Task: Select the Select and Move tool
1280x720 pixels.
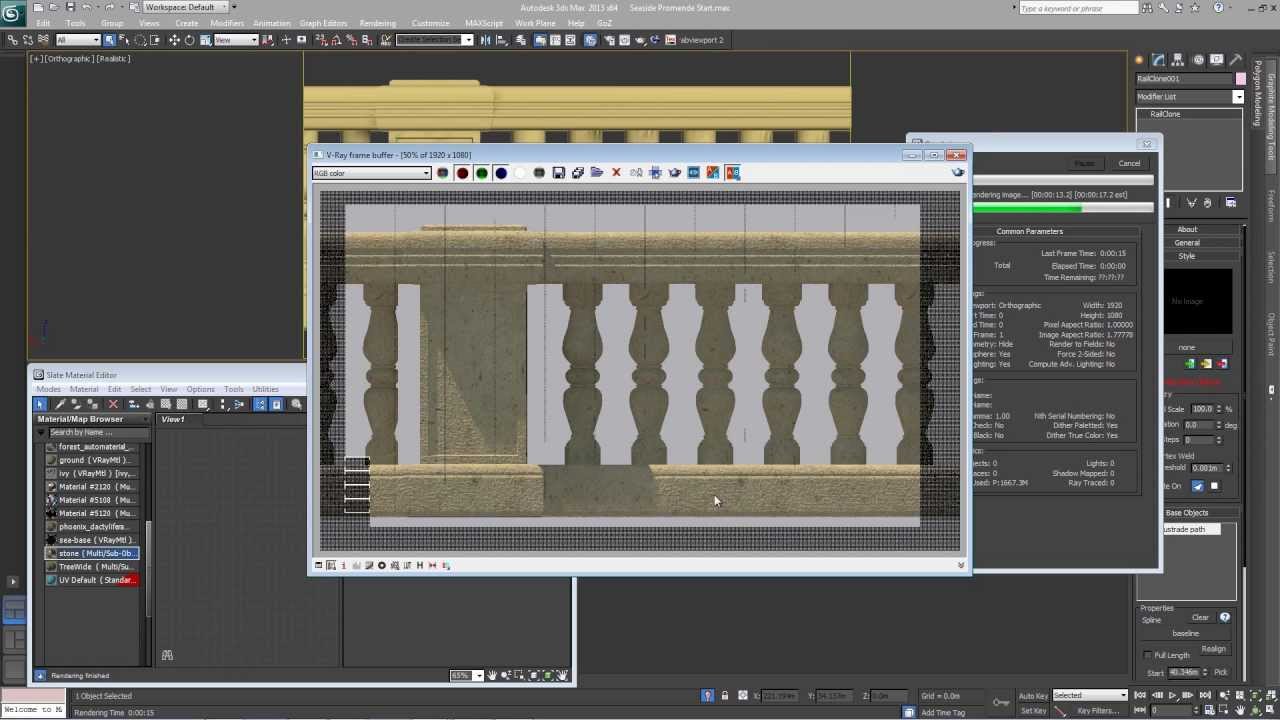Action: click(174, 40)
